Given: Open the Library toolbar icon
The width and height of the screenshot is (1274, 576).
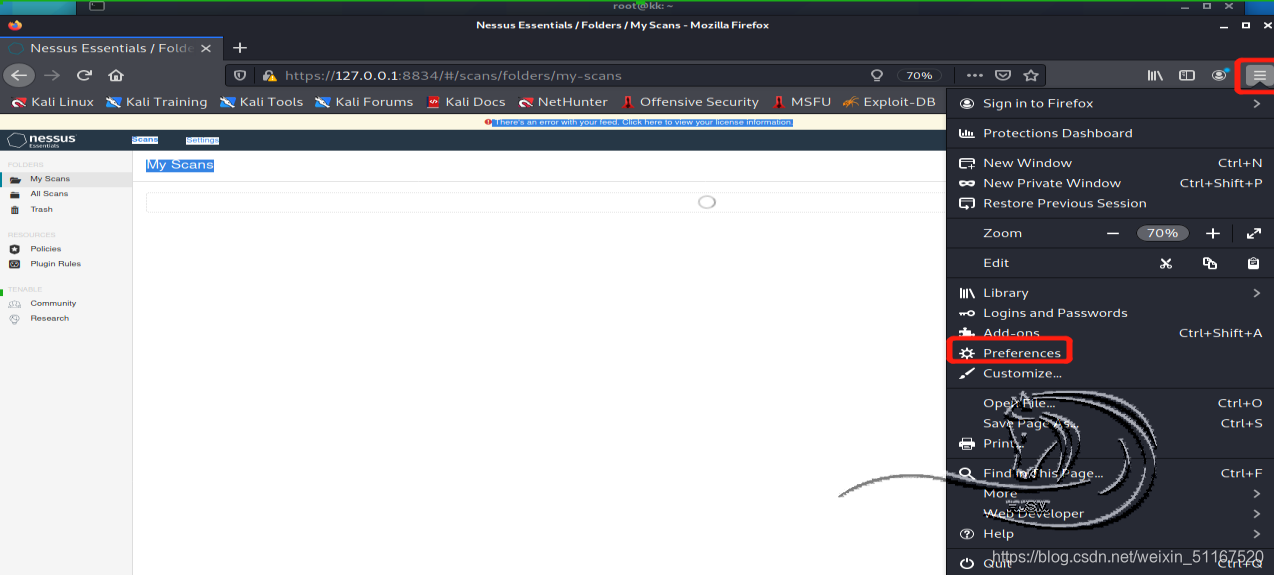Looking at the screenshot, I should pos(1155,75).
